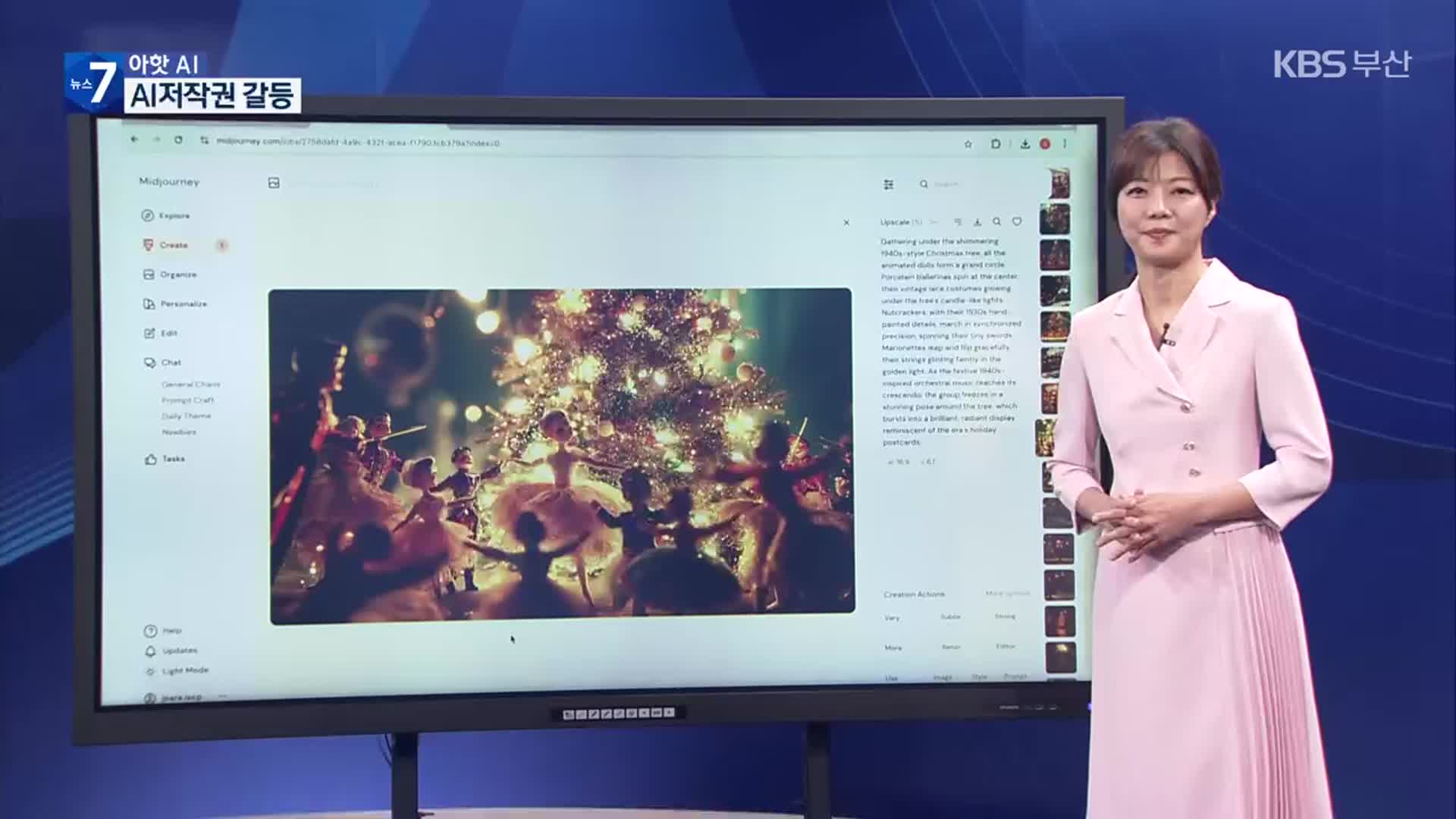The height and width of the screenshot is (819, 1456).
Task: Click the image icon in the prompt bar
Action: [x=274, y=183]
